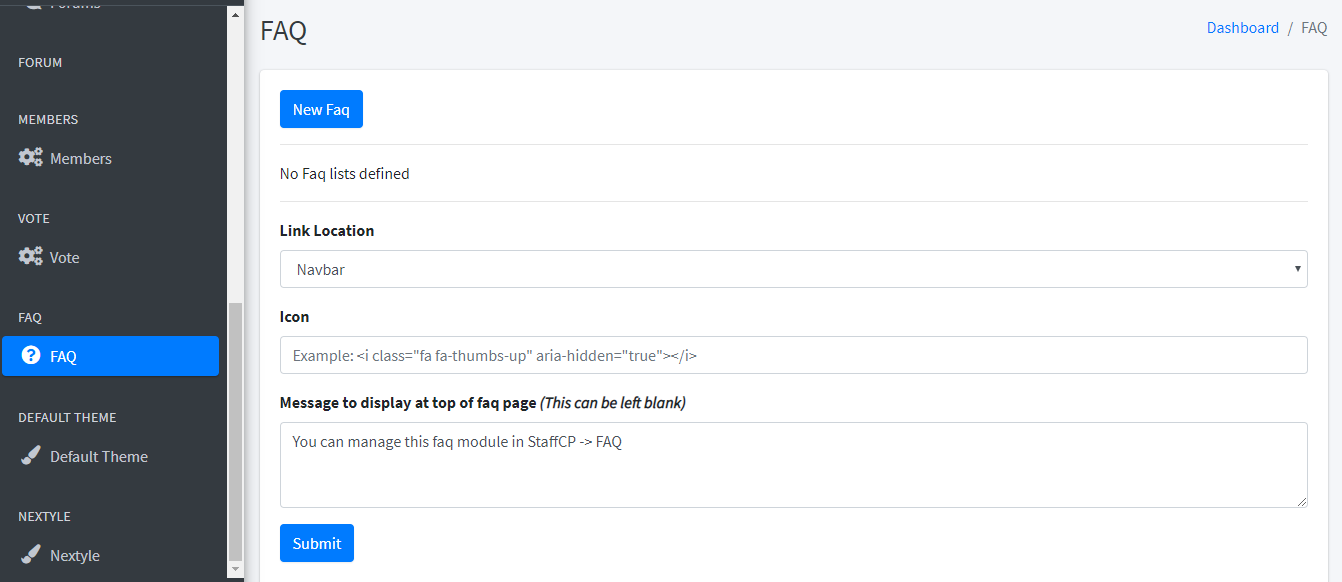This screenshot has height=582, width=1342.
Task: Open Dashboard via the breadcrumb link
Action: pos(1242,27)
